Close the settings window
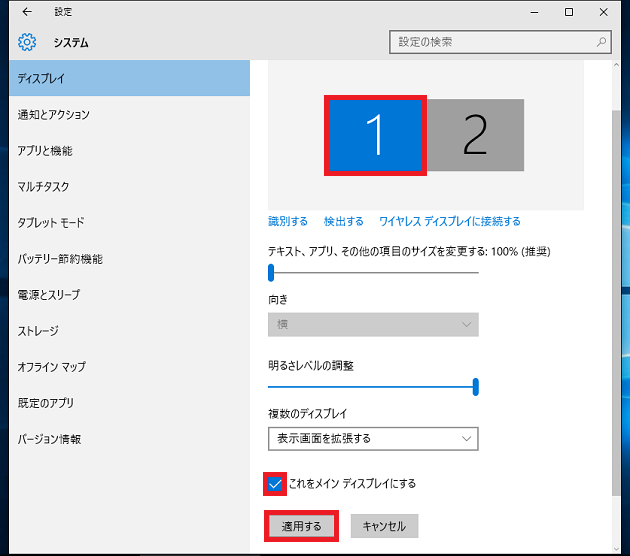The height and width of the screenshot is (556, 630). (603, 12)
